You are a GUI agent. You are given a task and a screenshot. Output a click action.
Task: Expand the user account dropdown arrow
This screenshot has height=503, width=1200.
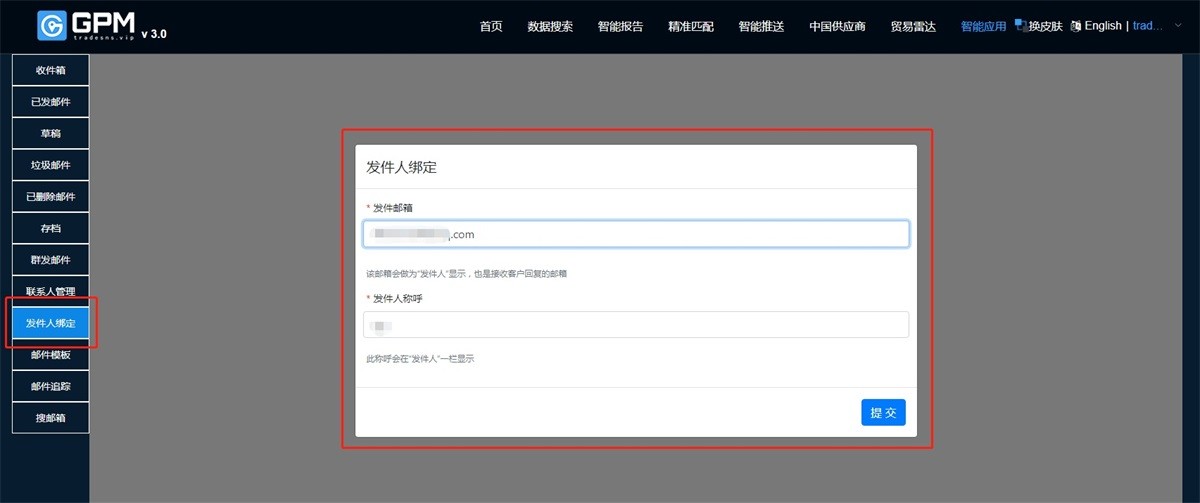point(1177,26)
